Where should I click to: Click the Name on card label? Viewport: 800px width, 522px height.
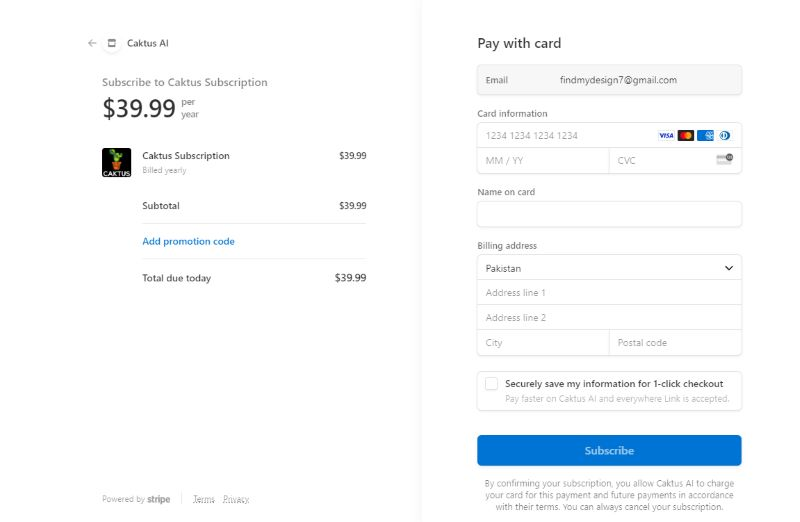point(506,192)
